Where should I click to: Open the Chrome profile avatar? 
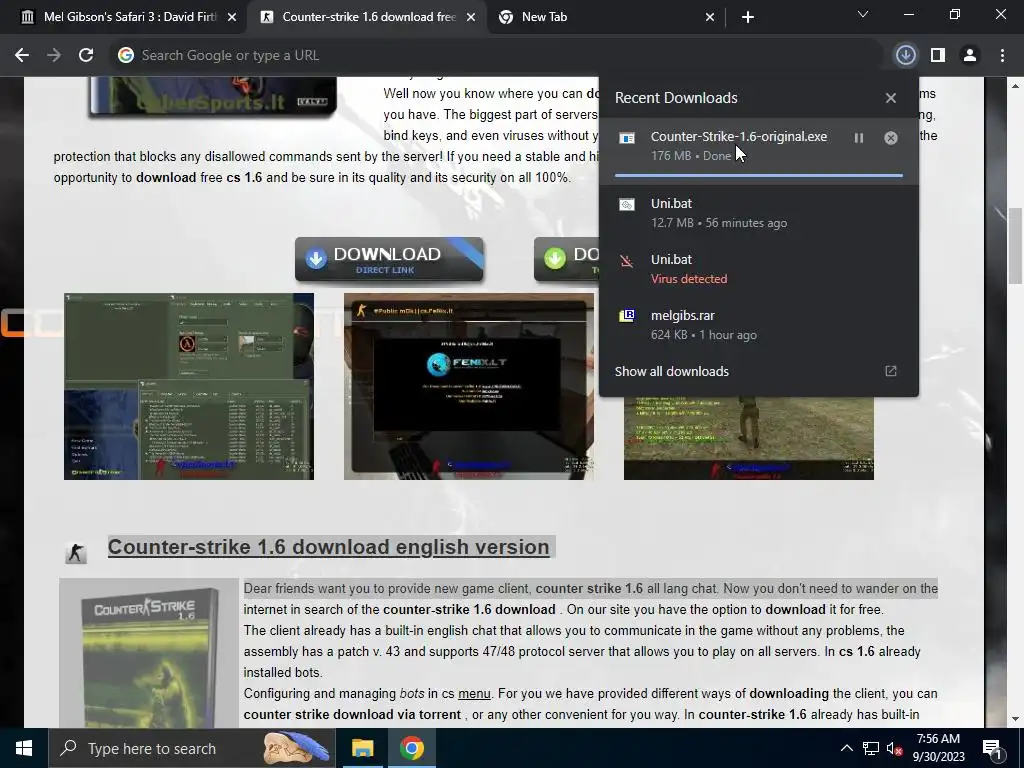970,56
